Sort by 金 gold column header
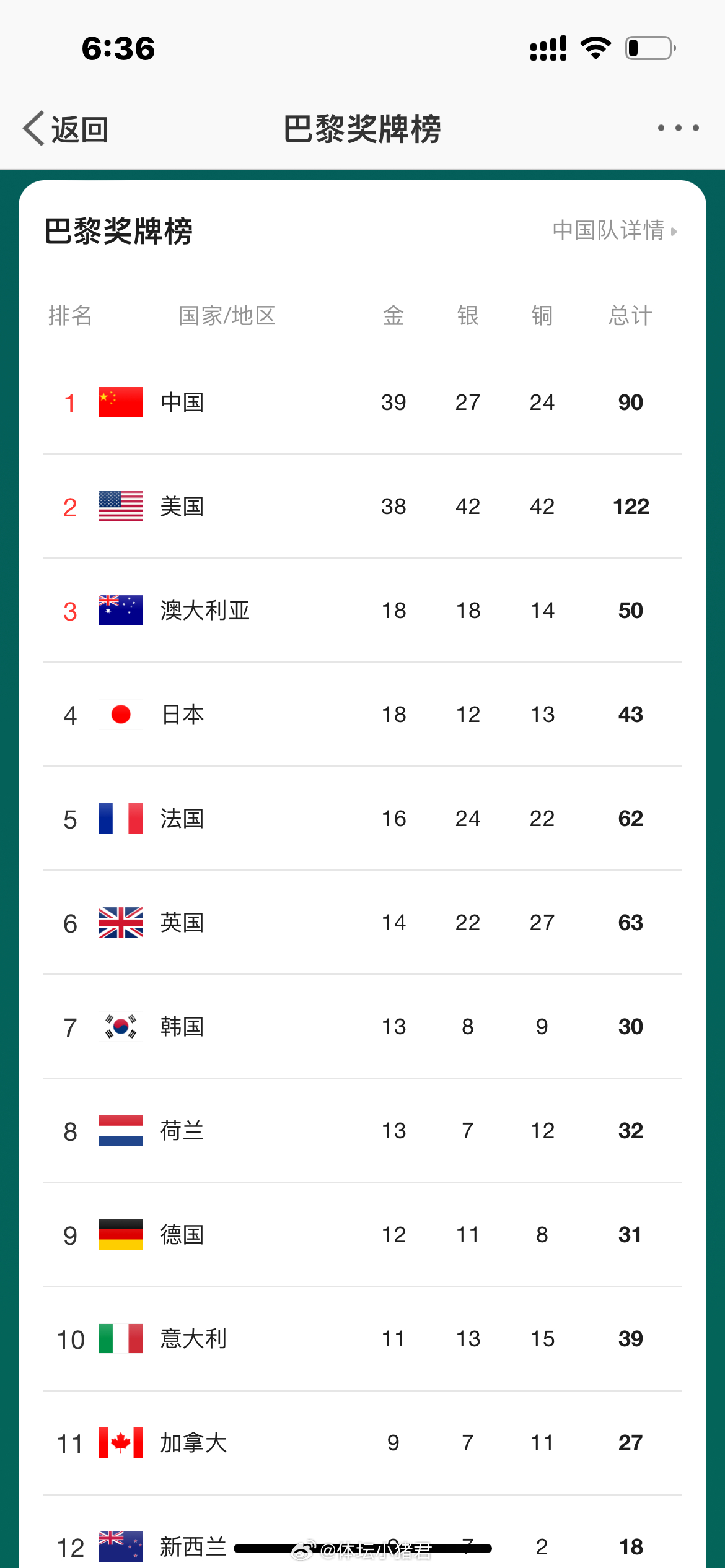This screenshot has width=725, height=1568. pyautogui.click(x=393, y=316)
